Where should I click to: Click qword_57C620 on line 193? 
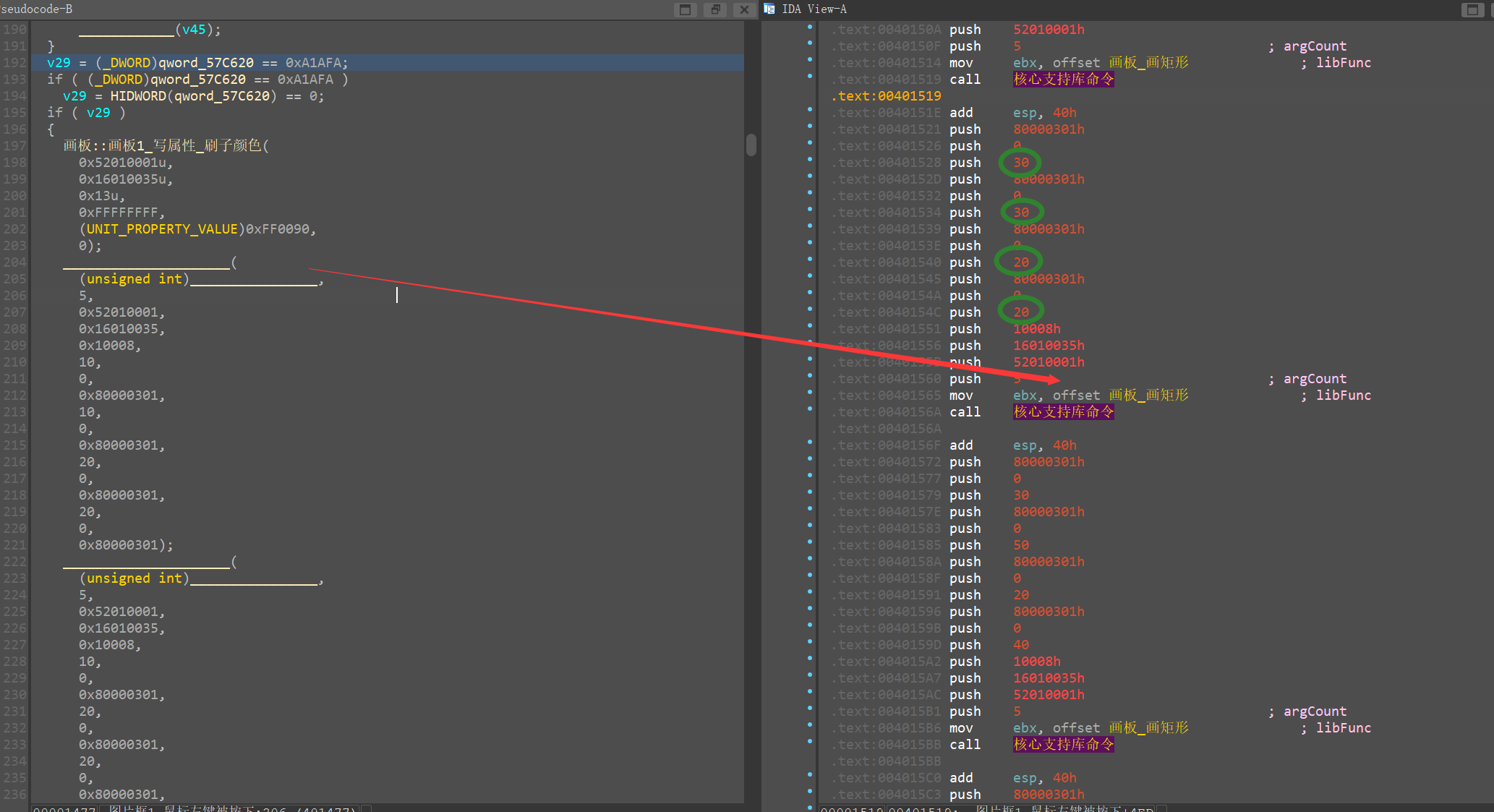click(197, 80)
